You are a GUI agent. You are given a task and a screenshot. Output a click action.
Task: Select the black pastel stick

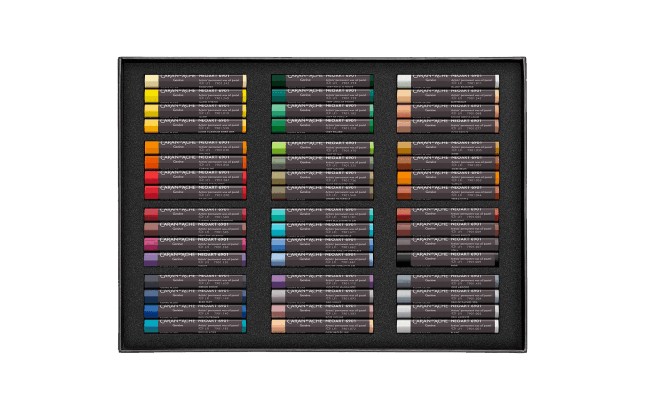pos(448,260)
